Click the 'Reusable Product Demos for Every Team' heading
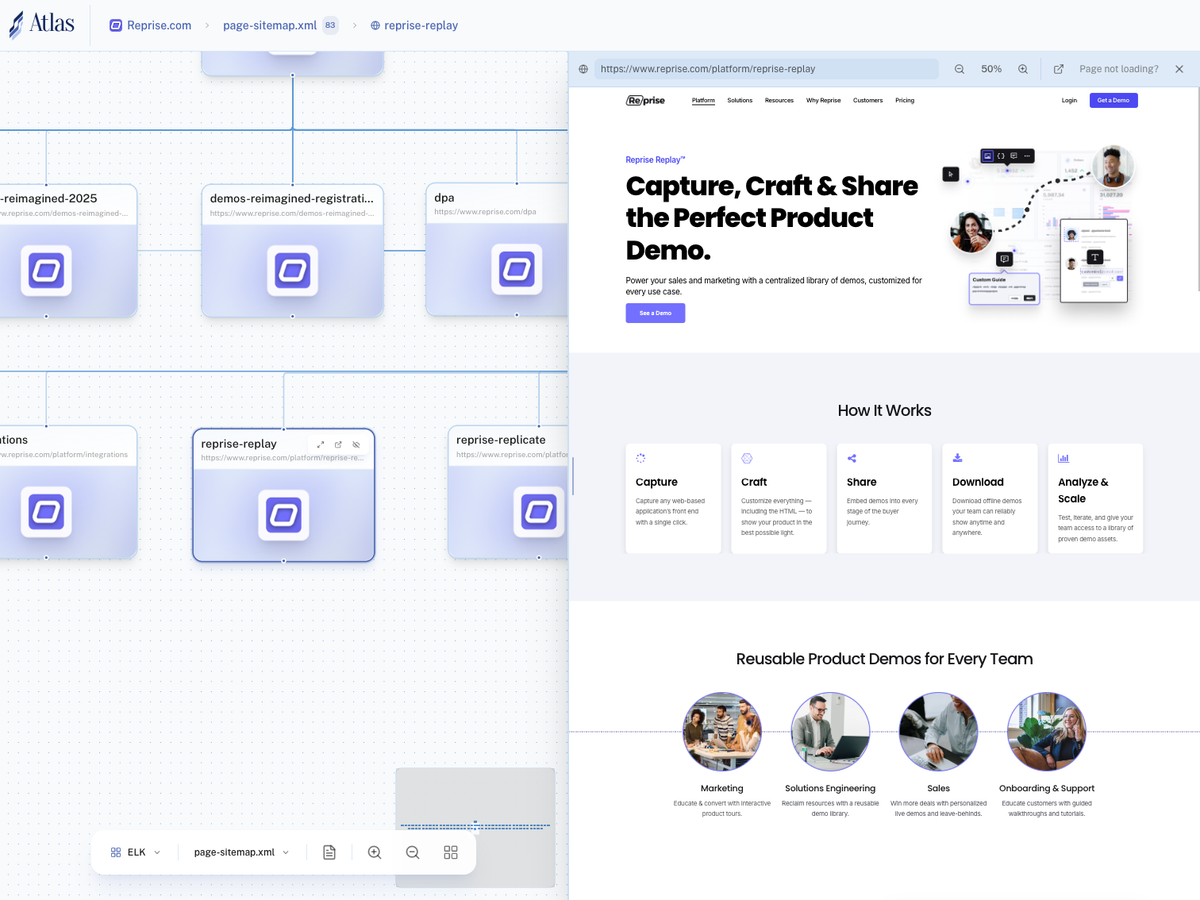 pos(884,659)
